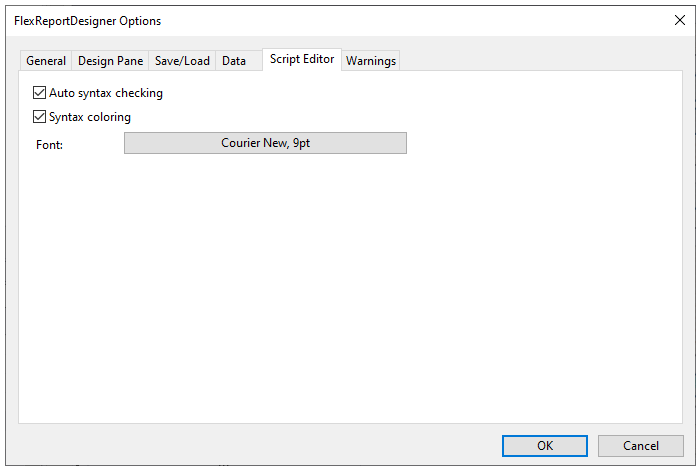The height and width of the screenshot is (472, 700).
Task: Select the Save/Load tab
Action: click(x=182, y=61)
